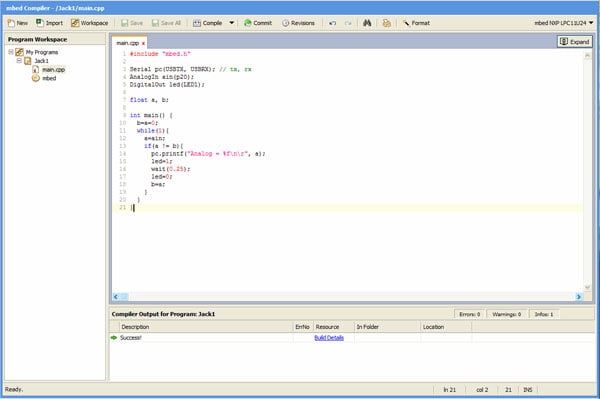Click the Ready. status text
This screenshot has width=600, height=399.
[x=14, y=389]
